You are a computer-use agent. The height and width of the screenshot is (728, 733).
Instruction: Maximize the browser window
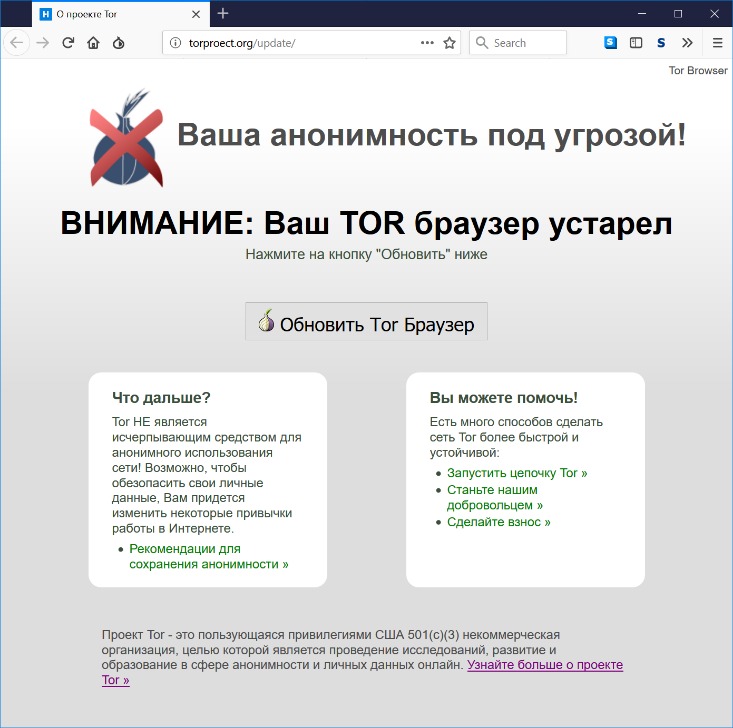[x=678, y=14]
